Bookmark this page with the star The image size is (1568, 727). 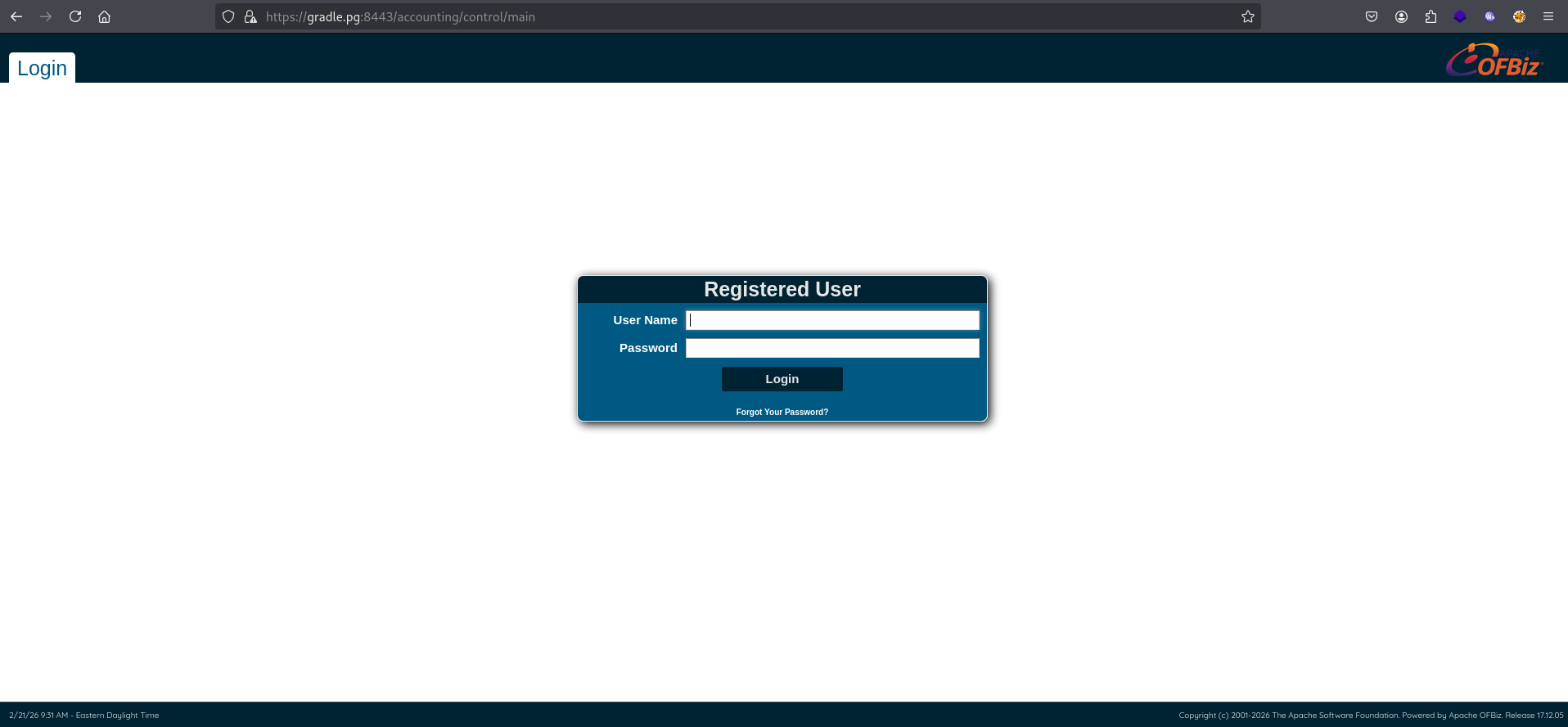pos(1247,16)
